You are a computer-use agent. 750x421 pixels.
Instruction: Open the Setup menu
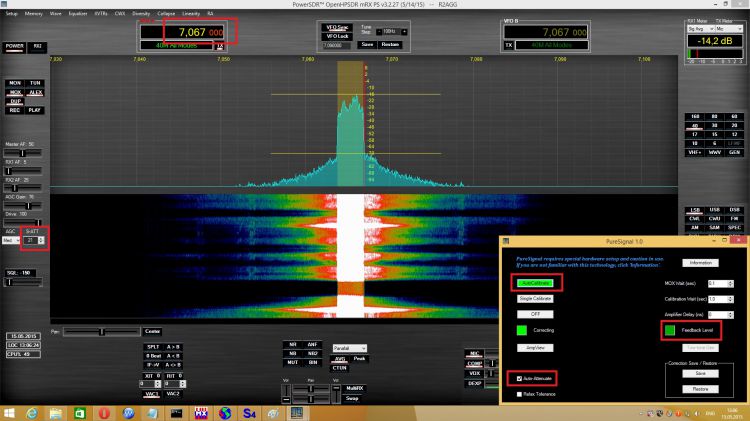(x=11, y=13)
